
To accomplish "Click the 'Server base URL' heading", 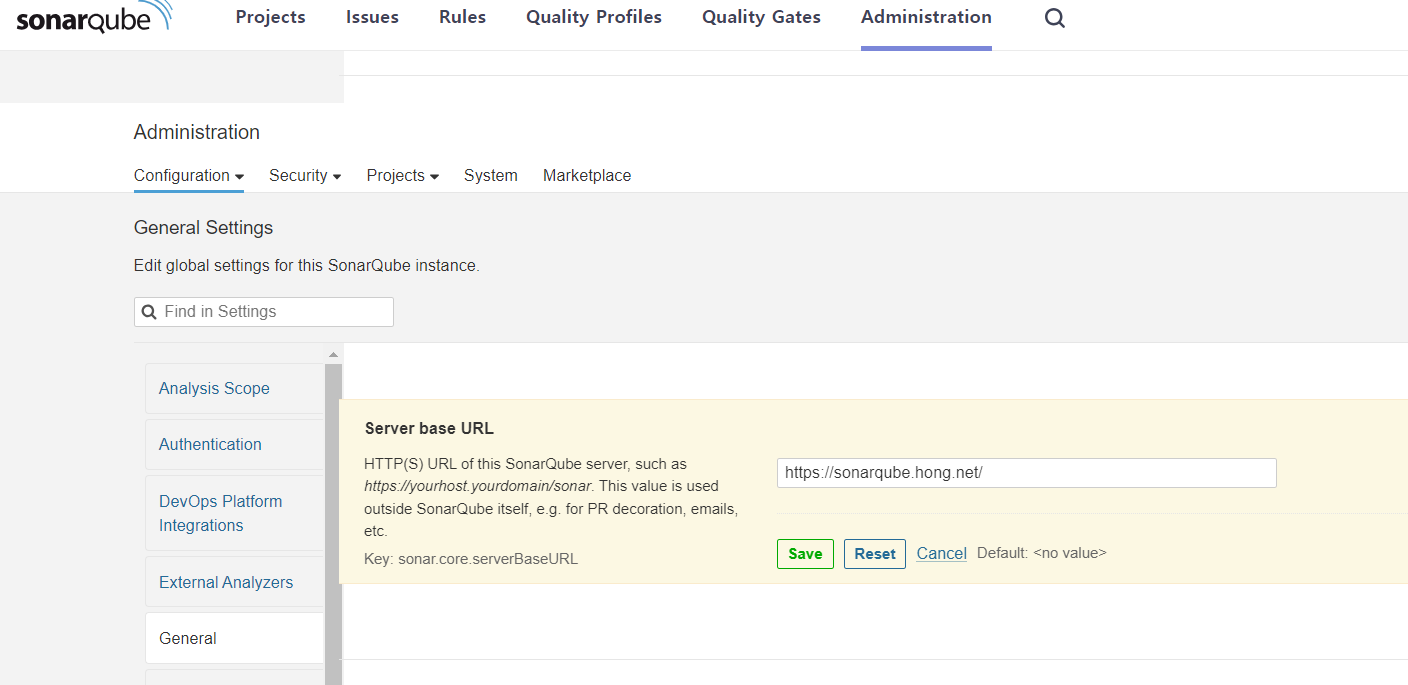I will [429, 428].
